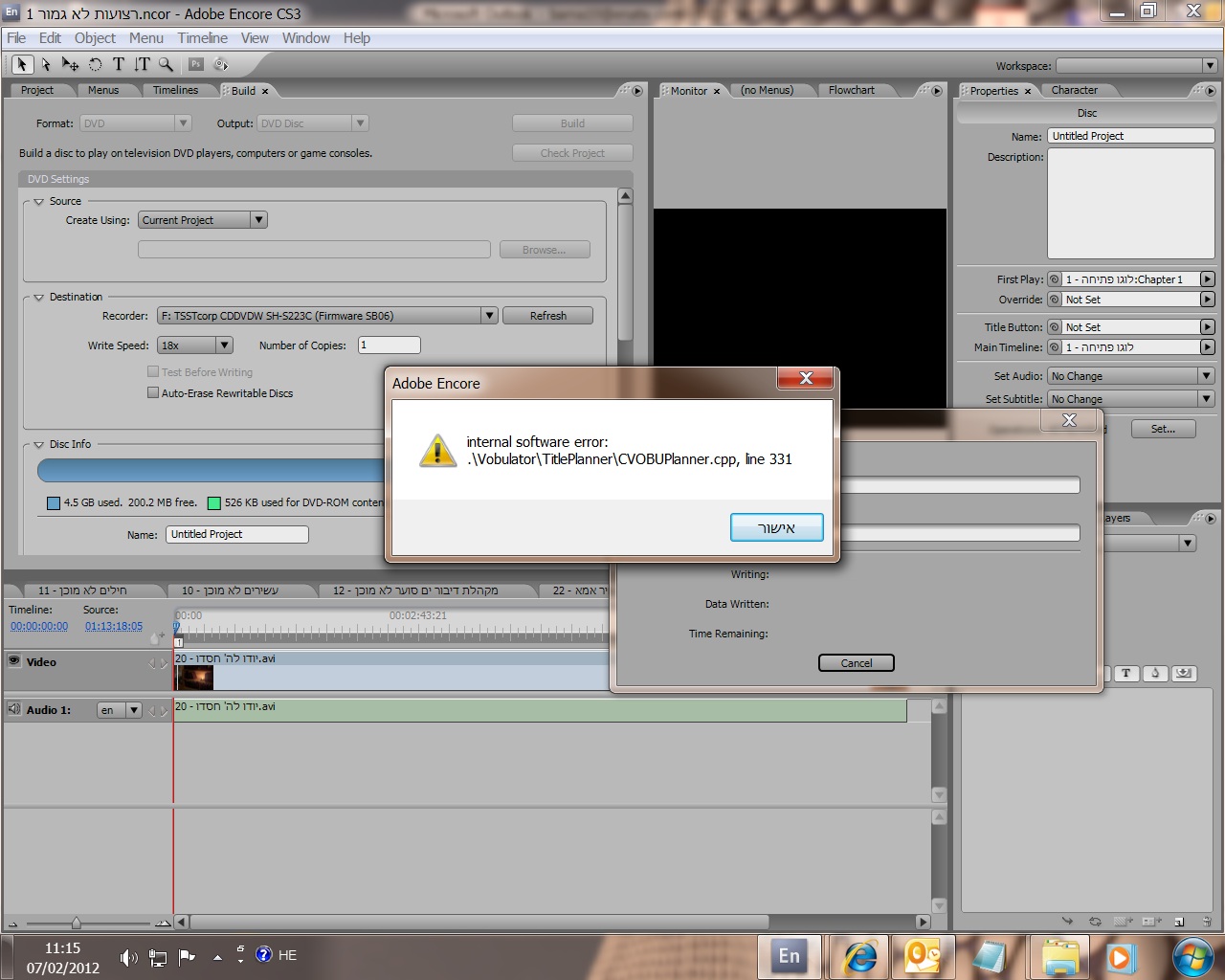Click the Preview disc icon in toolbar

[x=221, y=64]
